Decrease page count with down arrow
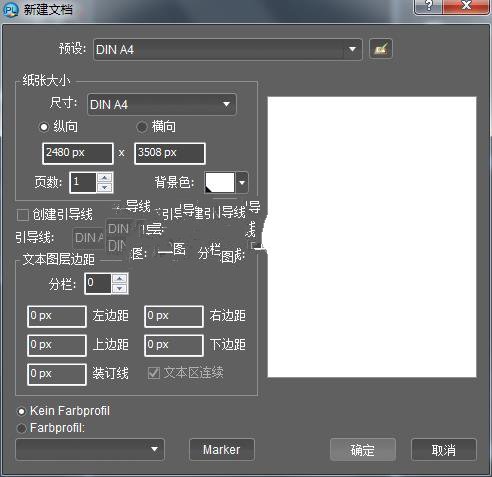This screenshot has height=477, width=492. coord(105,187)
